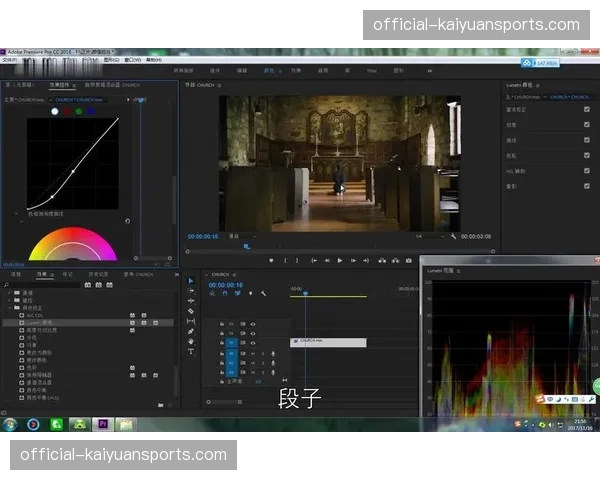Image resolution: width=600 pixels, height=480 pixels.
Task: Step forward one frame in Program Monitor
Action: coord(353,261)
